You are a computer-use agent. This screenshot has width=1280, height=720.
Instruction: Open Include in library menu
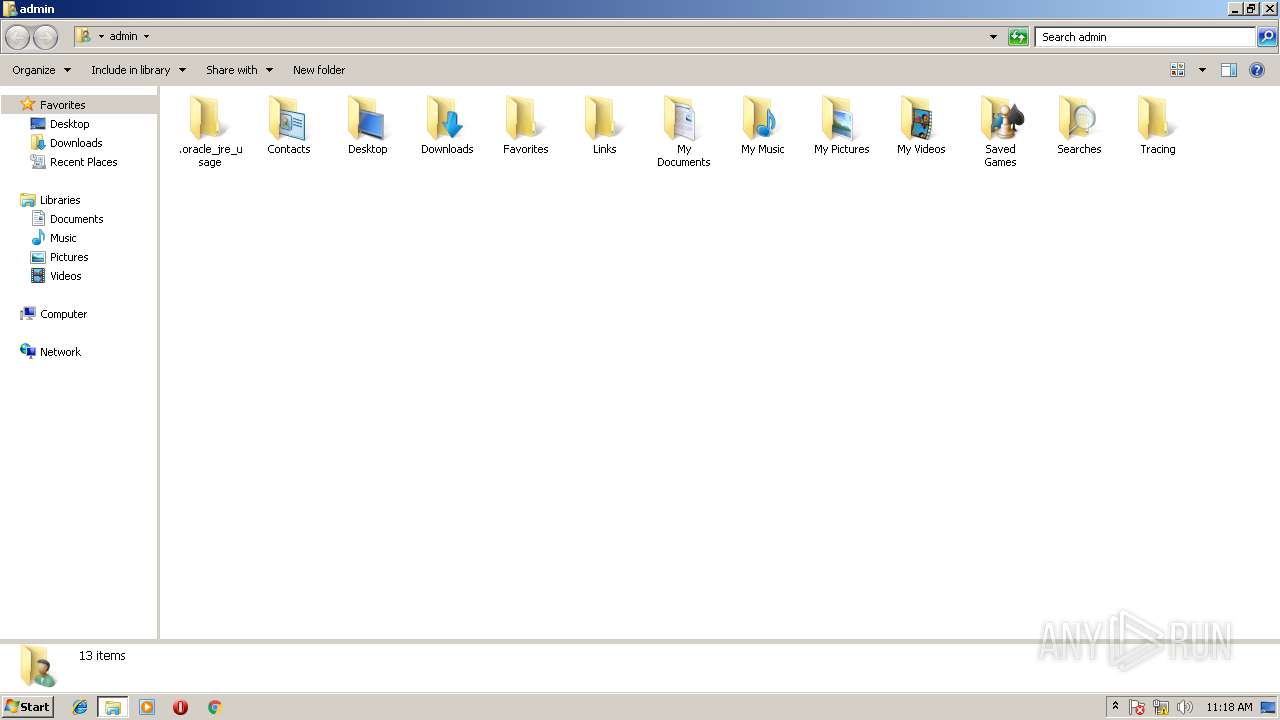(138, 70)
